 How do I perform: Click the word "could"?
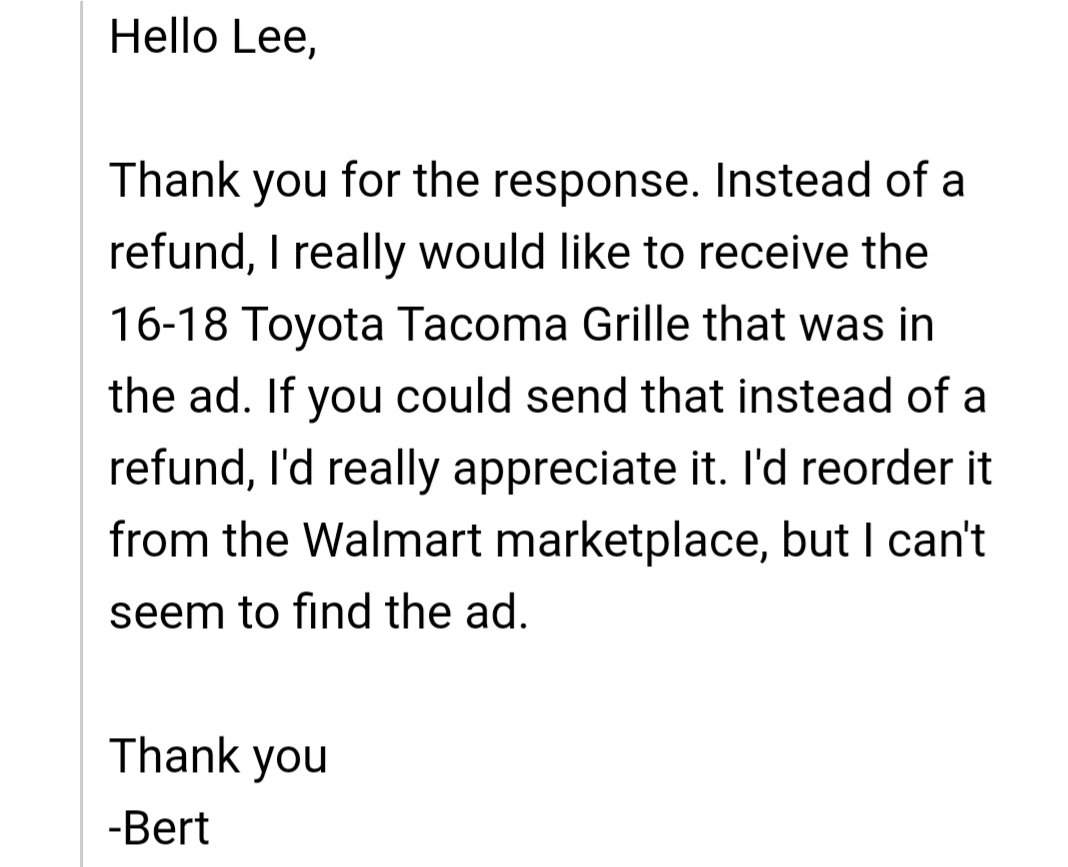pyautogui.click(x=454, y=396)
